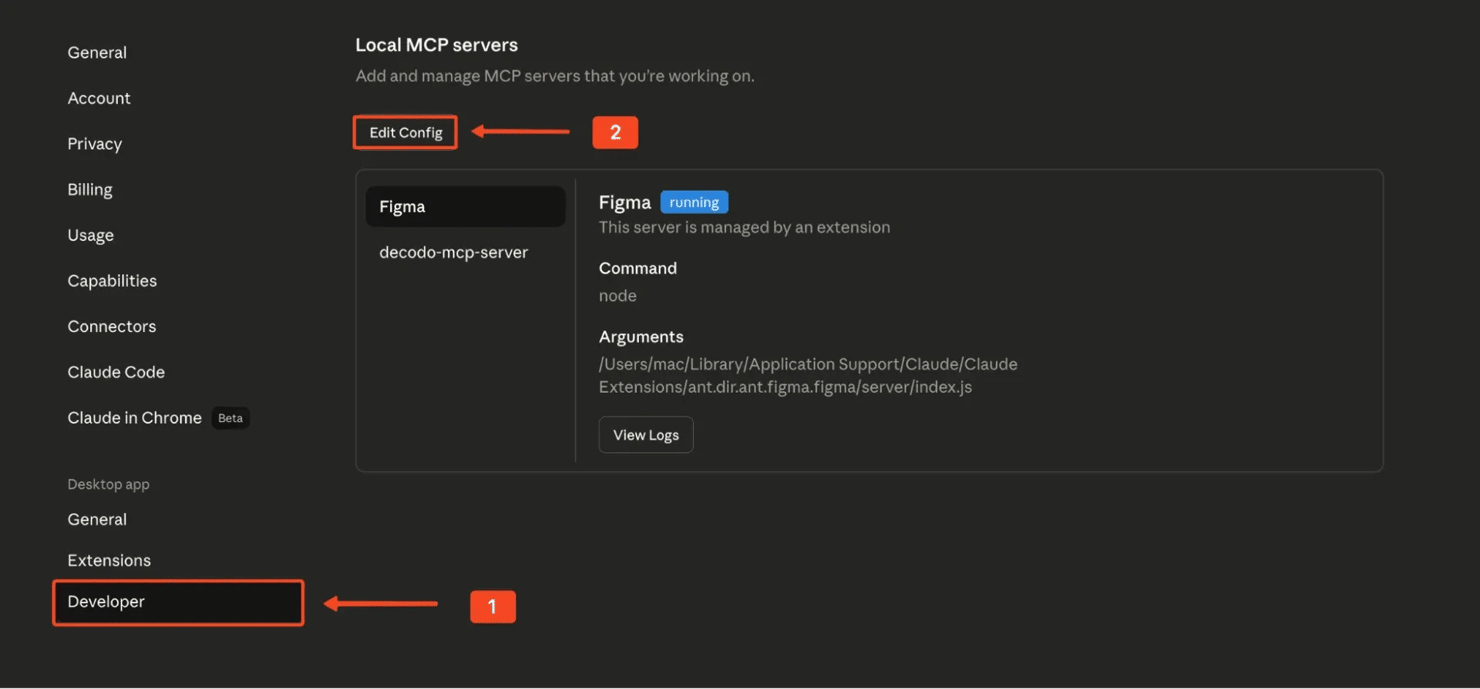Select decodo-mcp-server in the server list
Viewport: 1480px width, 689px height.
(x=454, y=253)
